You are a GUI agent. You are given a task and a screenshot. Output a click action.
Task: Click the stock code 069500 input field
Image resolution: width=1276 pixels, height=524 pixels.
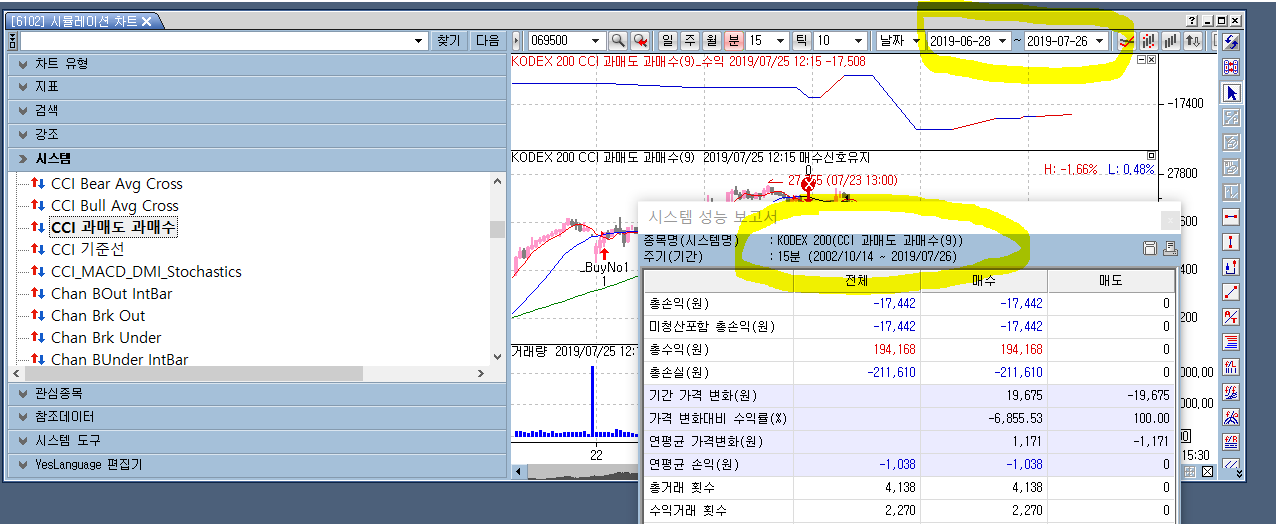pyautogui.click(x=557, y=41)
